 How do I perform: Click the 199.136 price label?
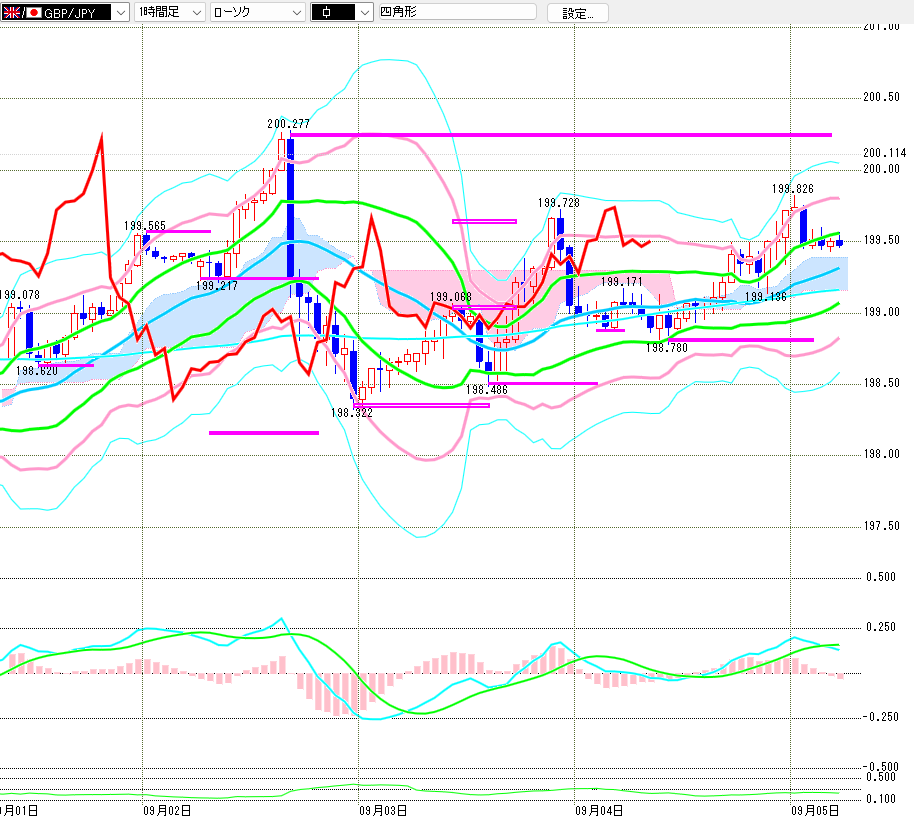[x=766, y=297]
